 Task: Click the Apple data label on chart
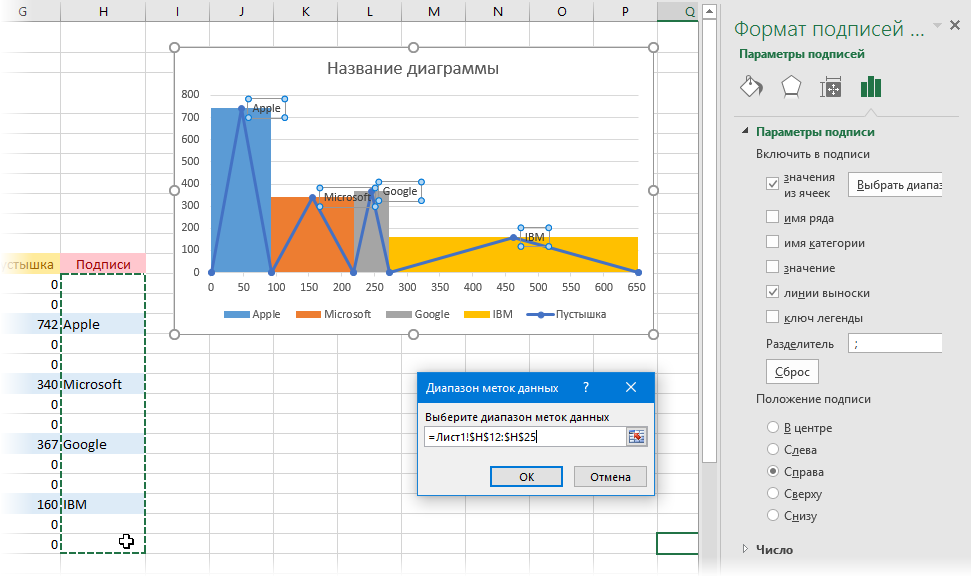coord(266,108)
